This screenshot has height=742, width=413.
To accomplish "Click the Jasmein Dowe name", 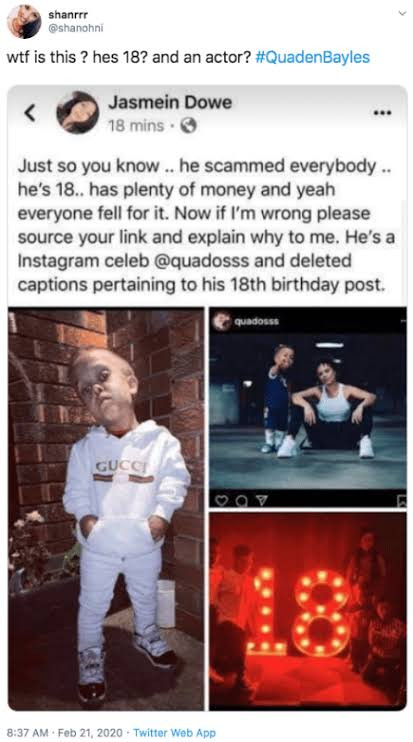I will point(170,102).
